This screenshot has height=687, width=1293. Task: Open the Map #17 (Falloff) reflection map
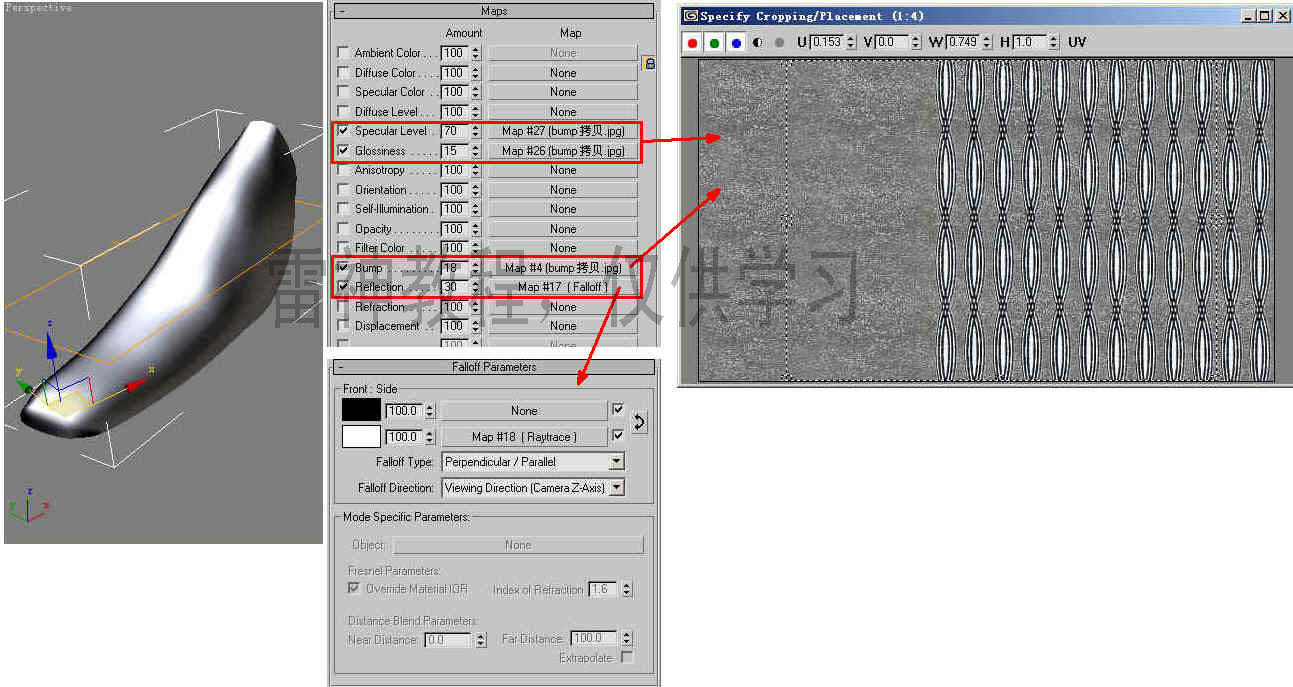[562, 287]
